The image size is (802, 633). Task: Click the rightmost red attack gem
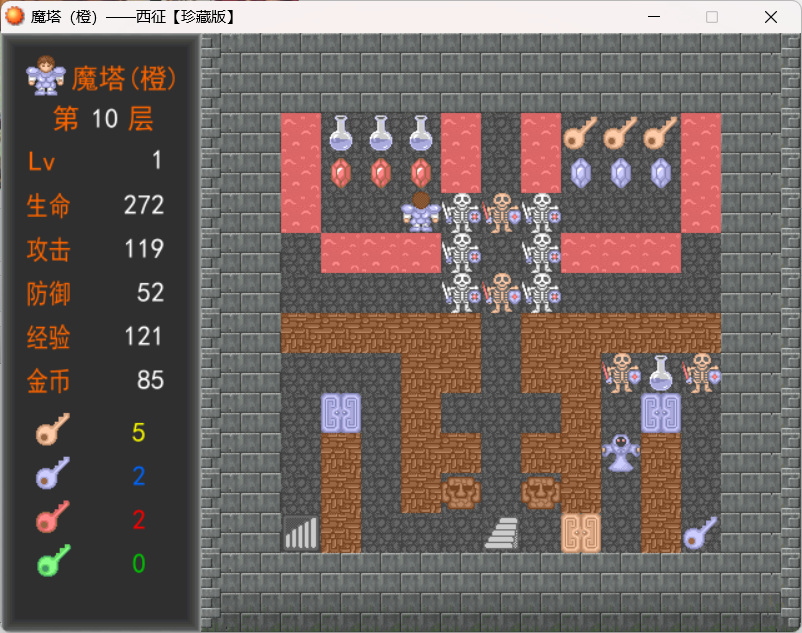click(x=421, y=173)
